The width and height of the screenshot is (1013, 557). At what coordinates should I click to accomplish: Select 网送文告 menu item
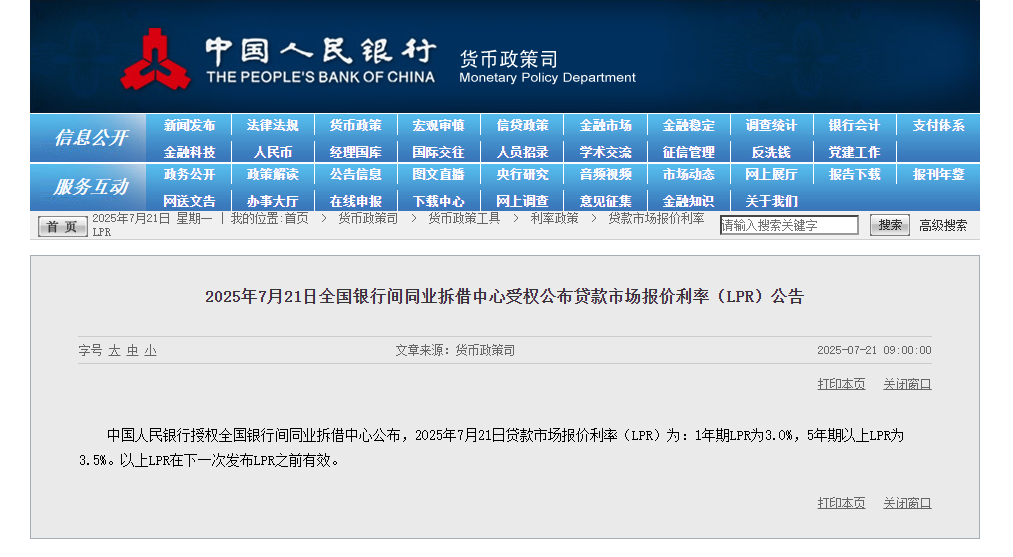pyautogui.click(x=189, y=202)
